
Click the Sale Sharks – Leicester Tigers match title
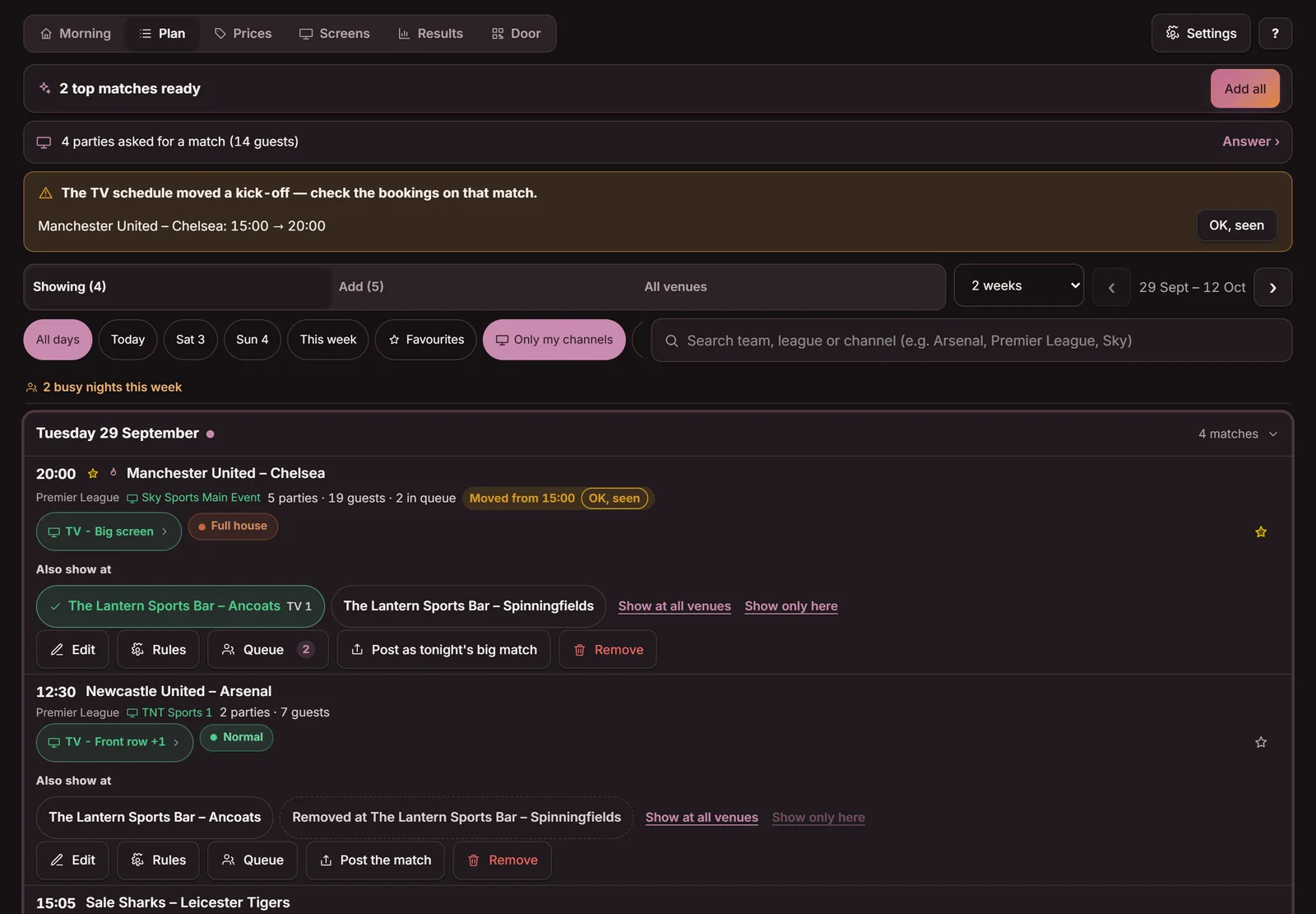pyautogui.click(x=188, y=902)
